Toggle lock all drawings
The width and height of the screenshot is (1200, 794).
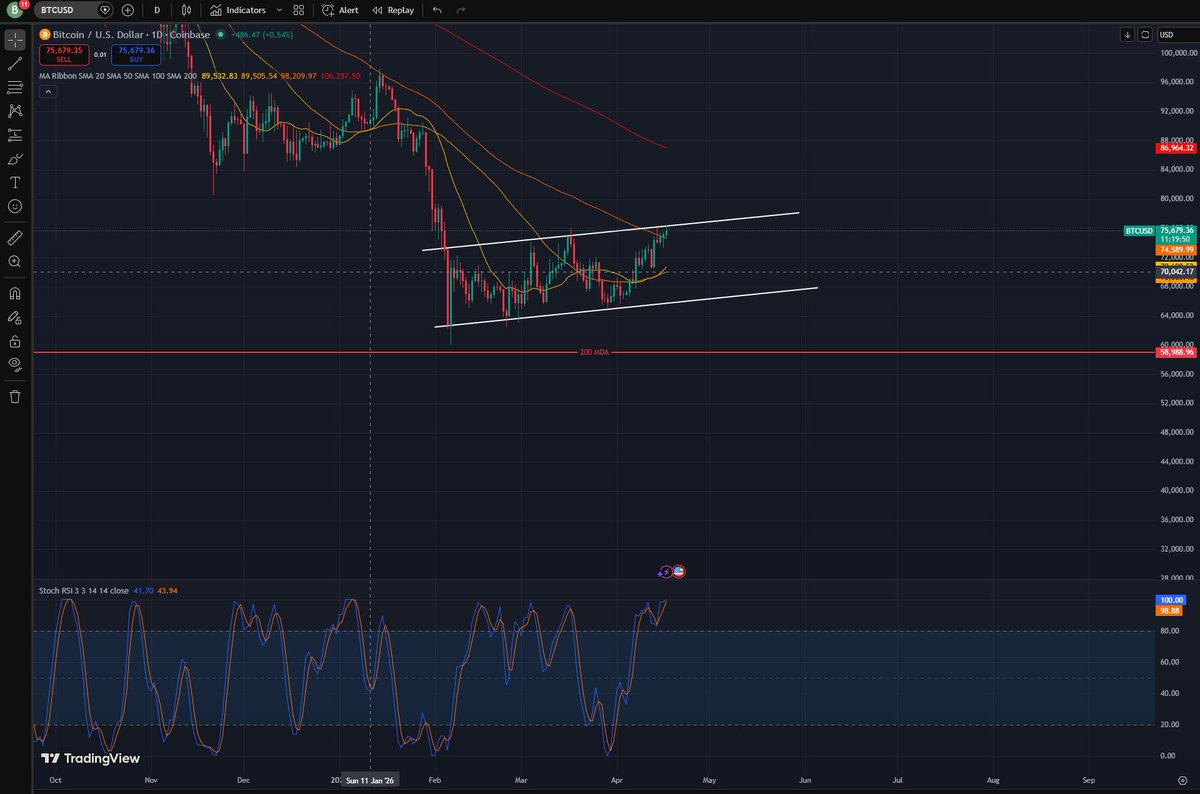point(15,340)
